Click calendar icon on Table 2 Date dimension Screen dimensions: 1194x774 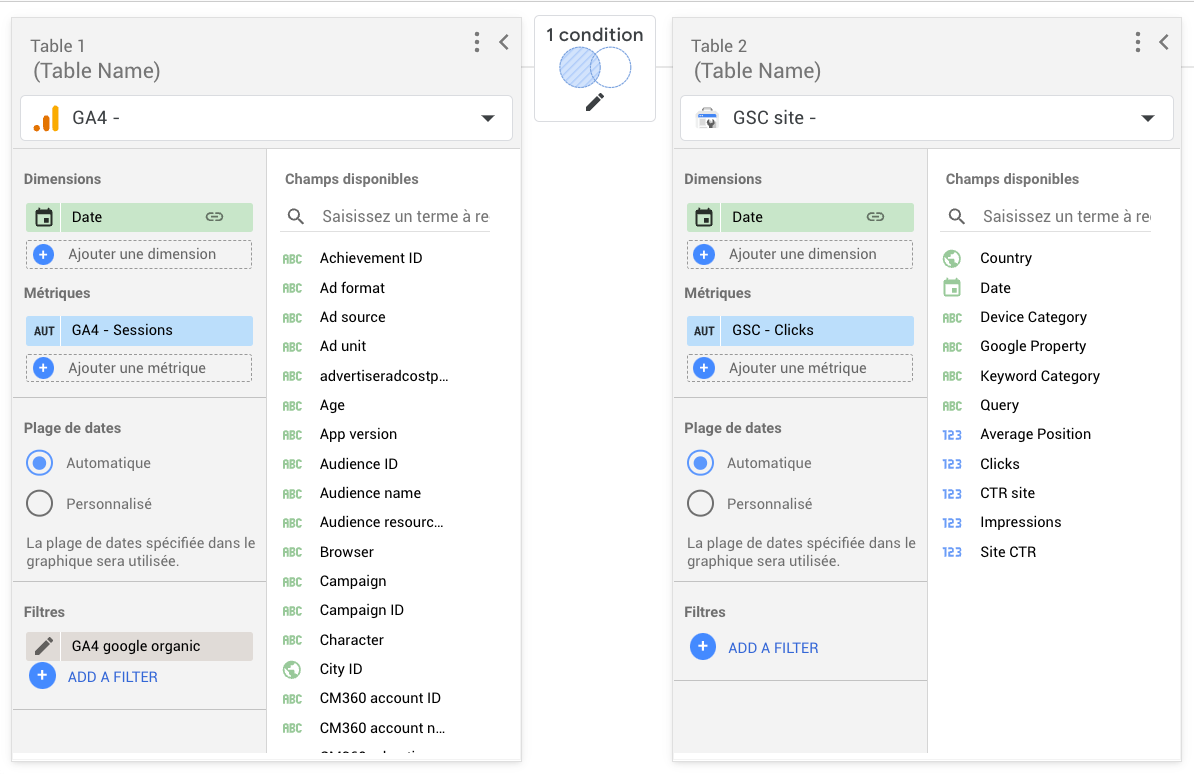(704, 217)
